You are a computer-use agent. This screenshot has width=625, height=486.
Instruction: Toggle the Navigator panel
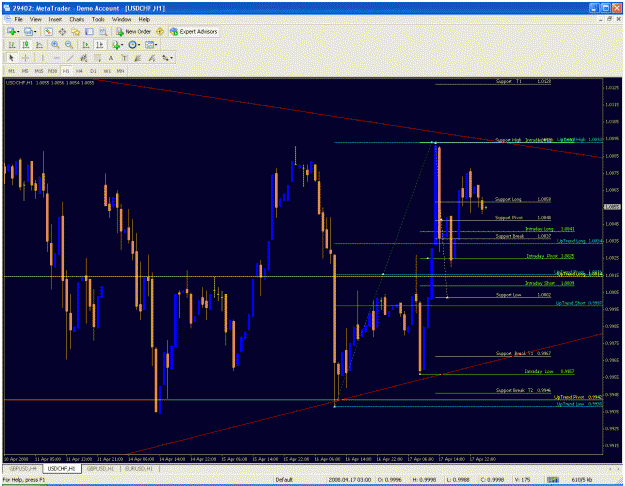tap(76, 31)
